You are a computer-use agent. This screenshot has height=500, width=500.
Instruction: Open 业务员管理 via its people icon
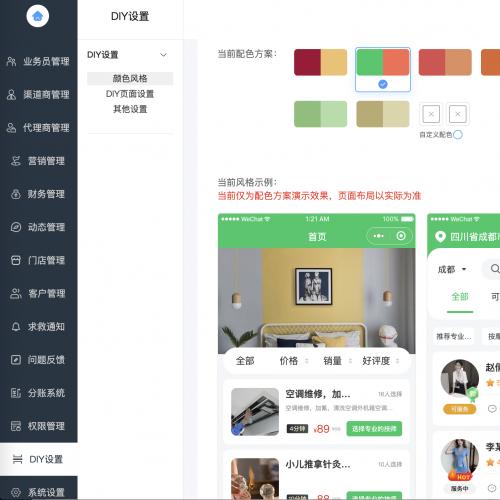point(11,61)
